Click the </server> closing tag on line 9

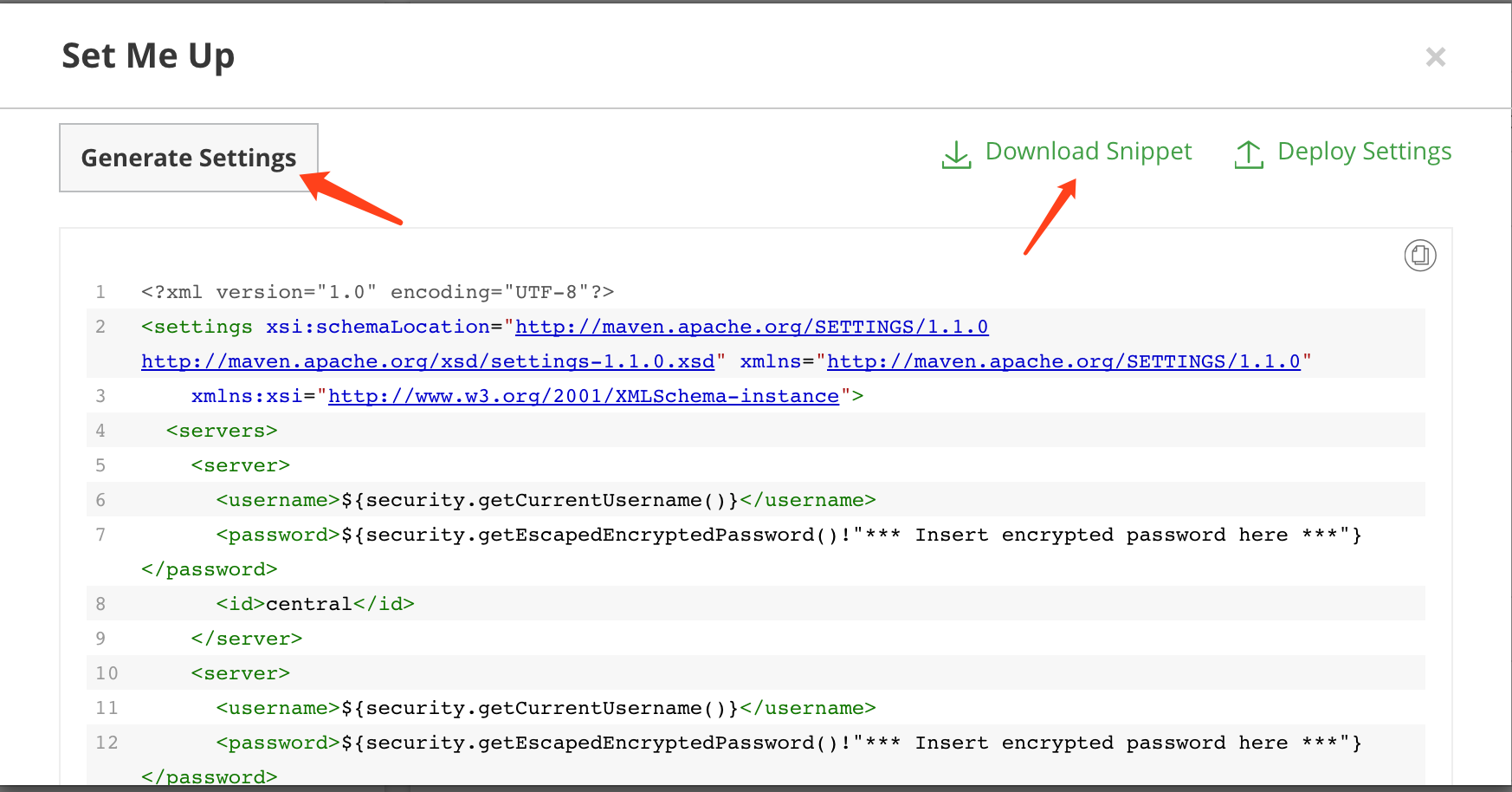[247, 639]
